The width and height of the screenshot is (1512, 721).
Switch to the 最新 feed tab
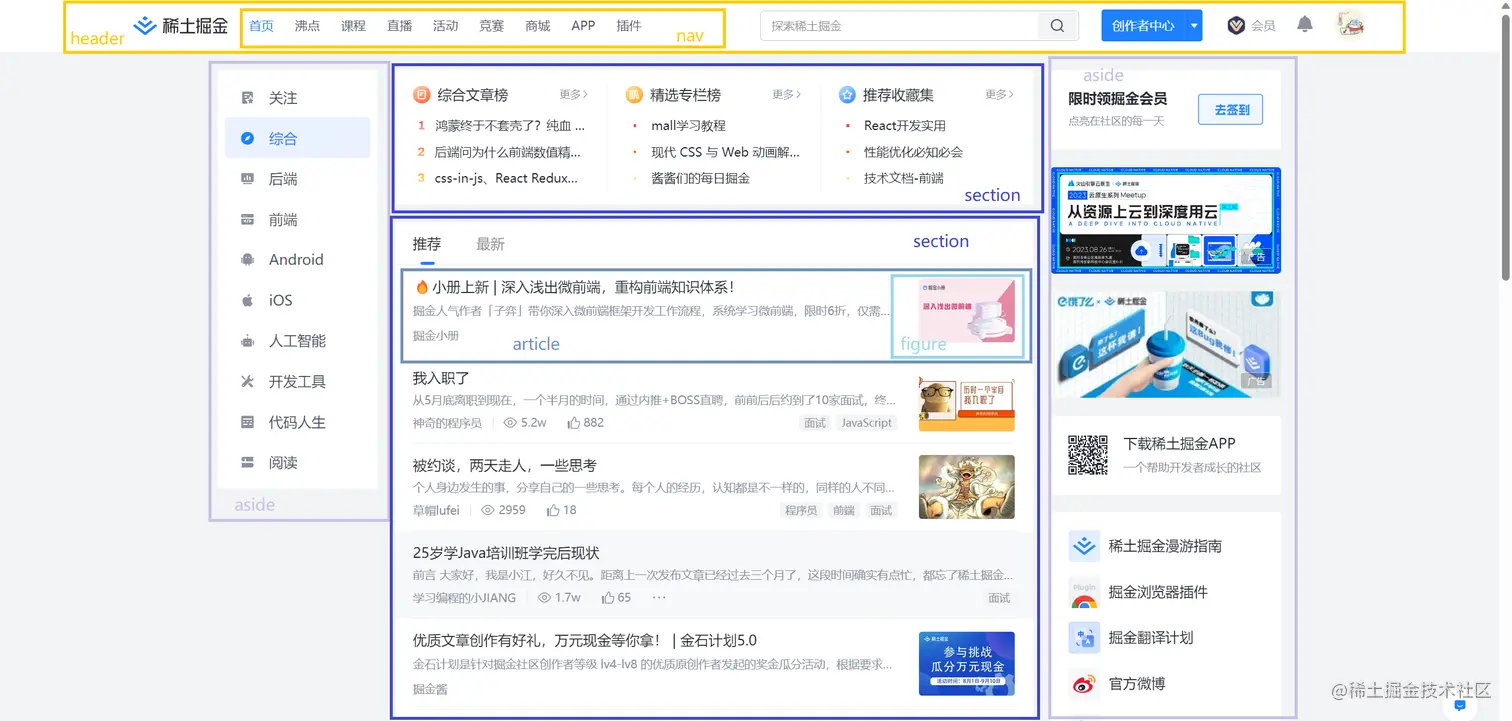(x=490, y=244)
